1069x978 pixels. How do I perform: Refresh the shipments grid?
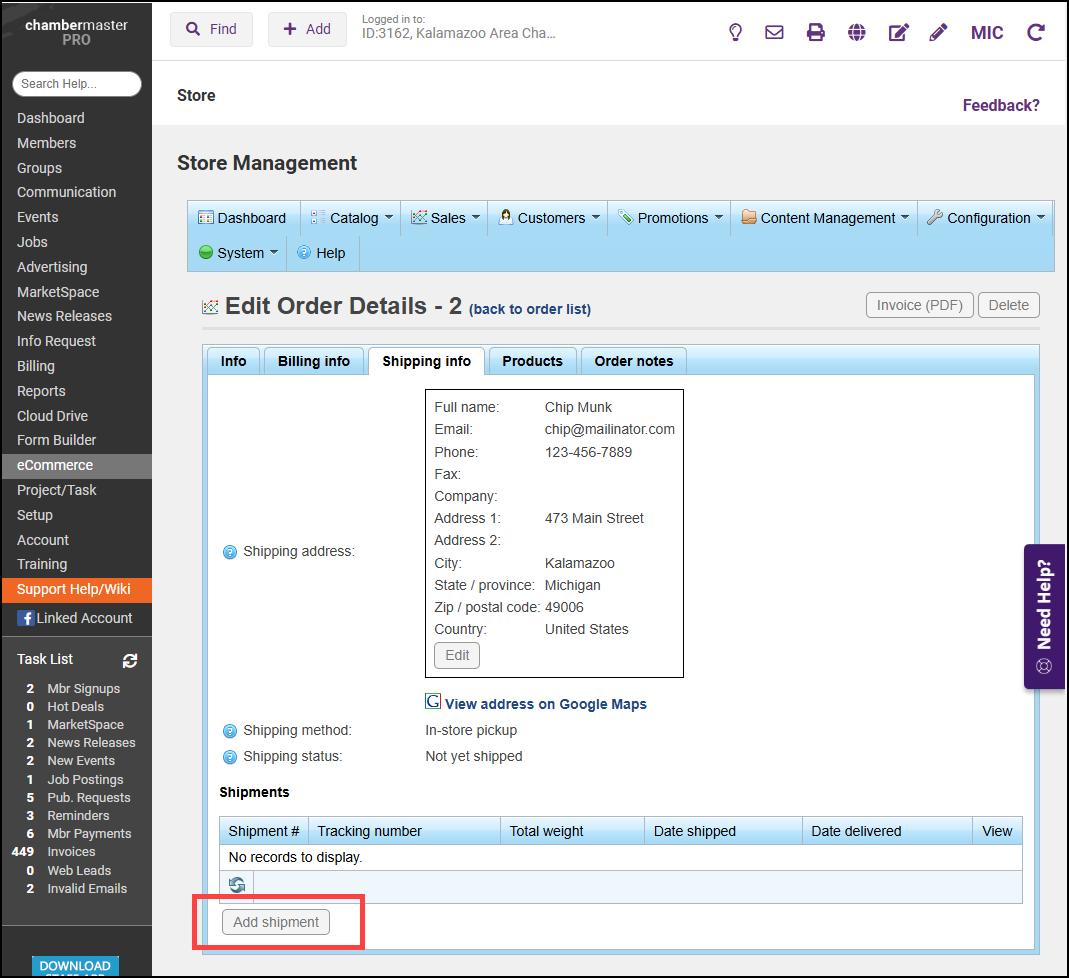pos(237,885)
